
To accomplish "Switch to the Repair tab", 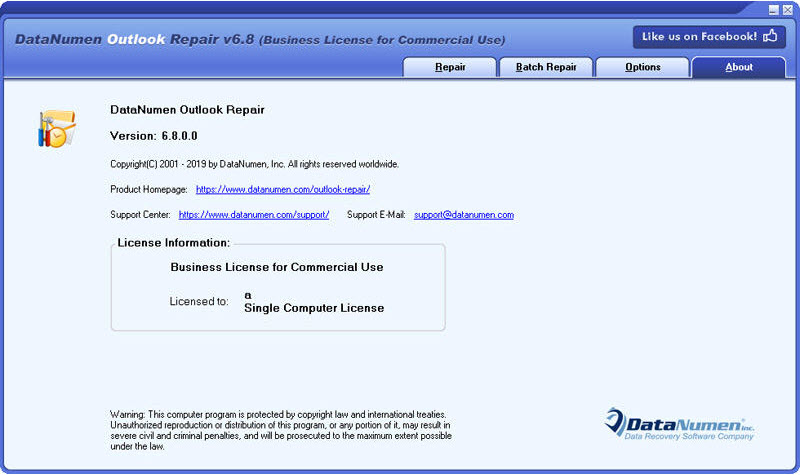I will click(449, 67).
